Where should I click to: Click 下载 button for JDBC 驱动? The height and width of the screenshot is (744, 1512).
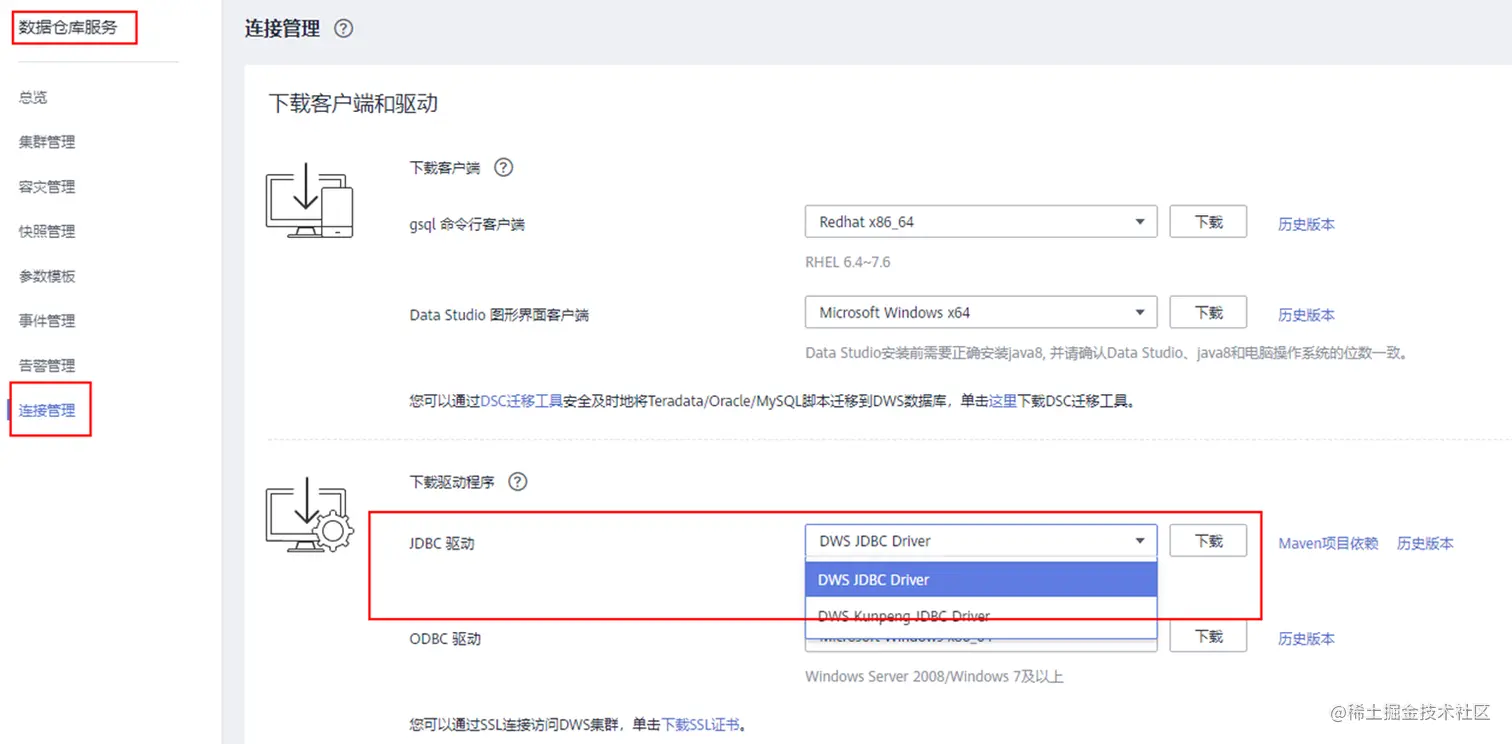pos(1208,541)
